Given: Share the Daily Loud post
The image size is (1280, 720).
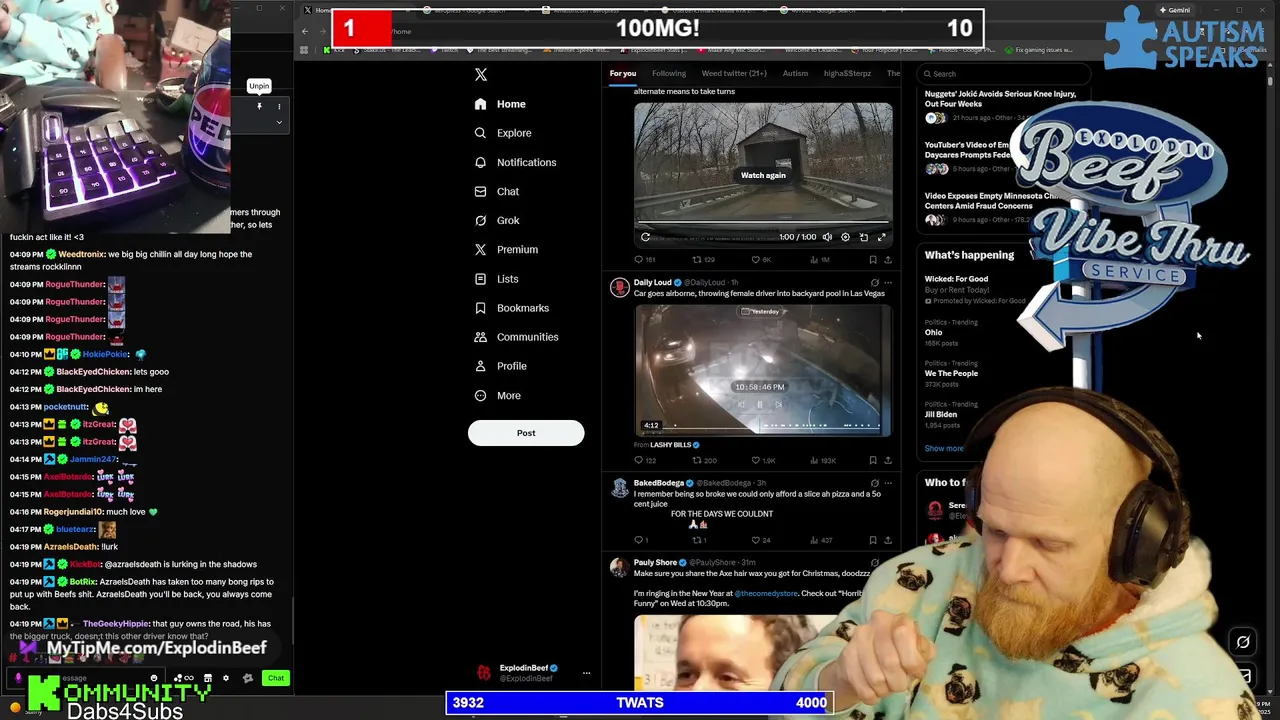Looking at the screenshot, I should click(x=887, y=461).
